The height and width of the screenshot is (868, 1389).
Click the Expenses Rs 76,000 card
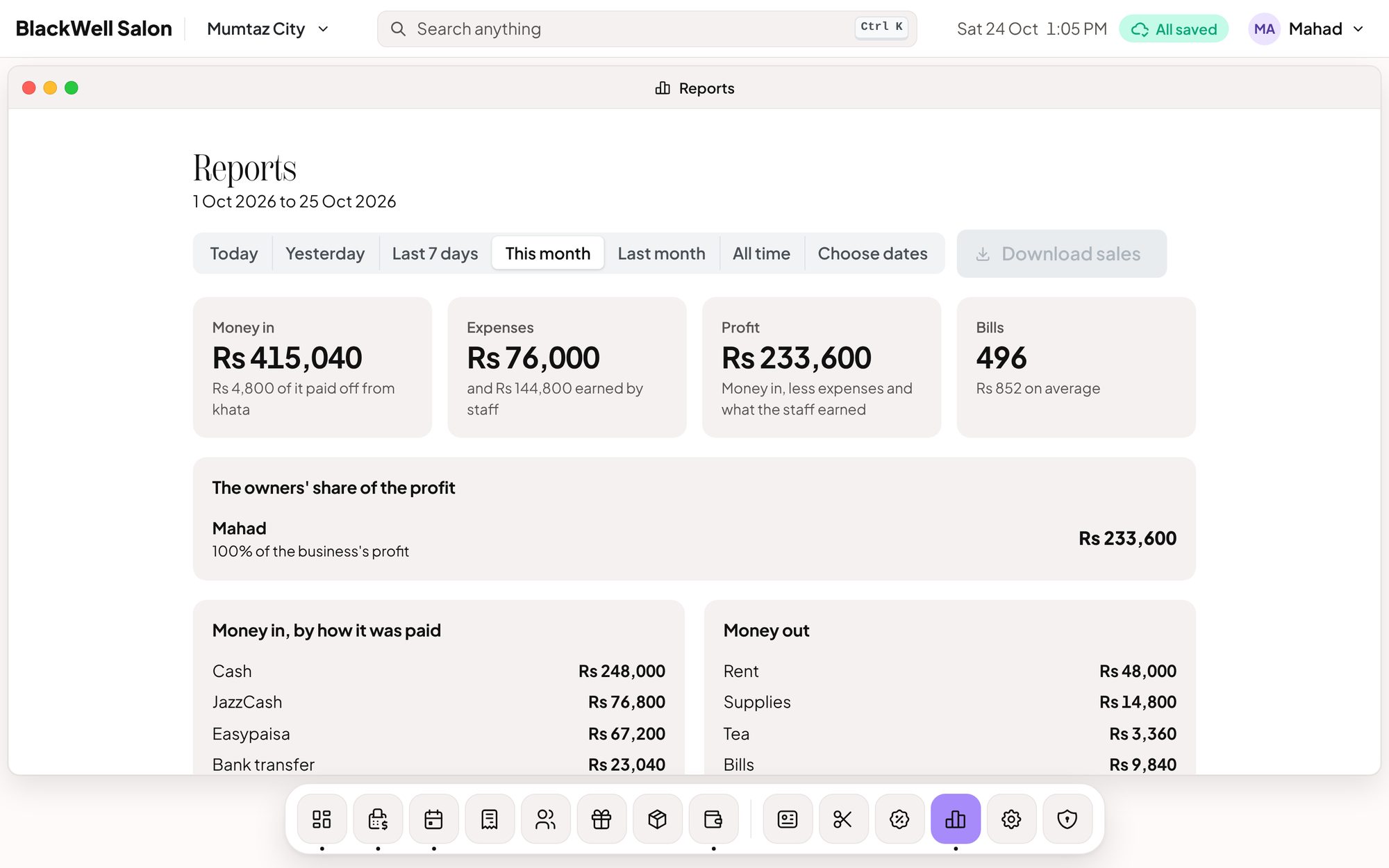[x=567, y=367]
